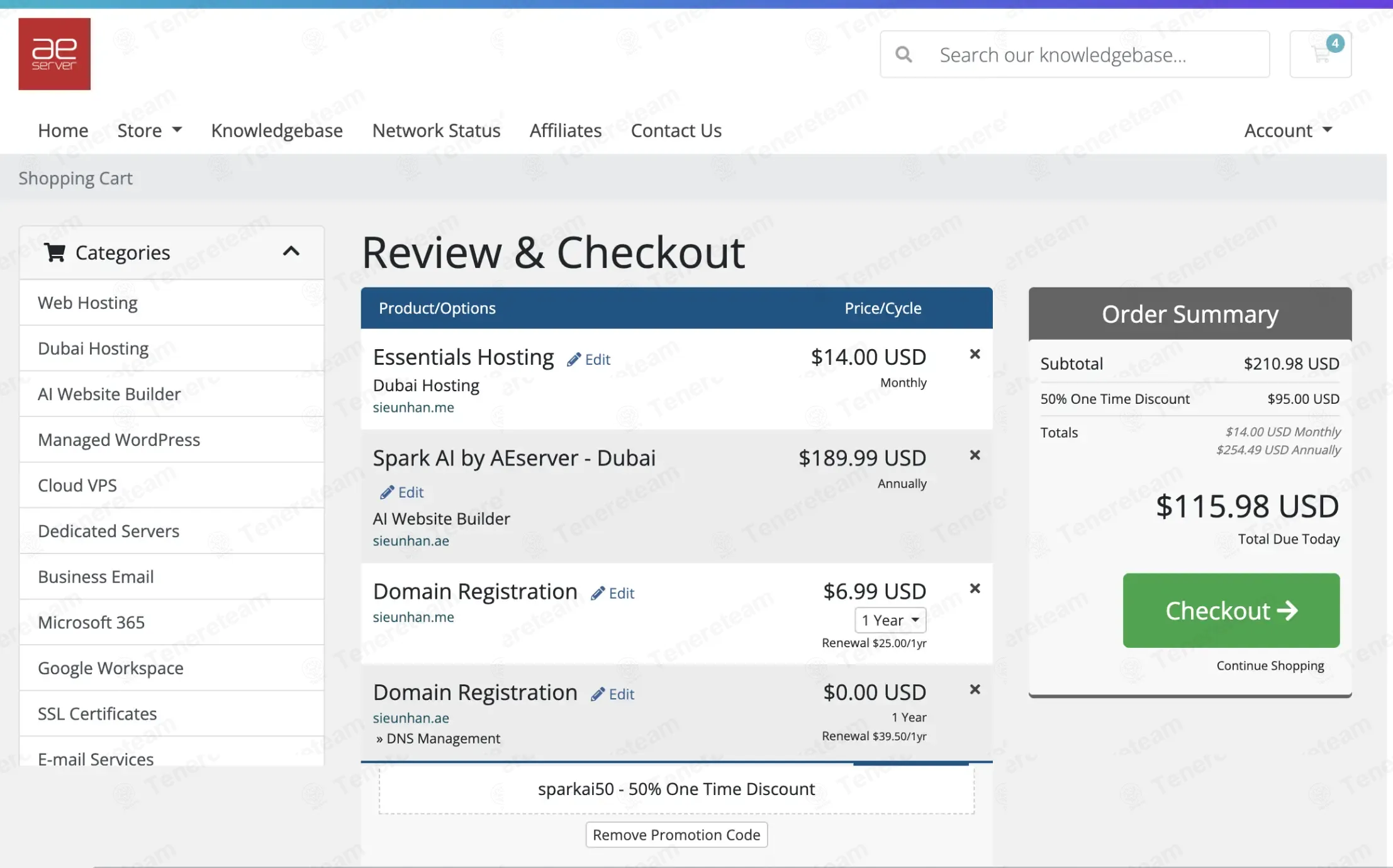Viewport: 1393px width, 868px height.
Task: Select Google Workspace category
Action: click(x=172, y=668)
